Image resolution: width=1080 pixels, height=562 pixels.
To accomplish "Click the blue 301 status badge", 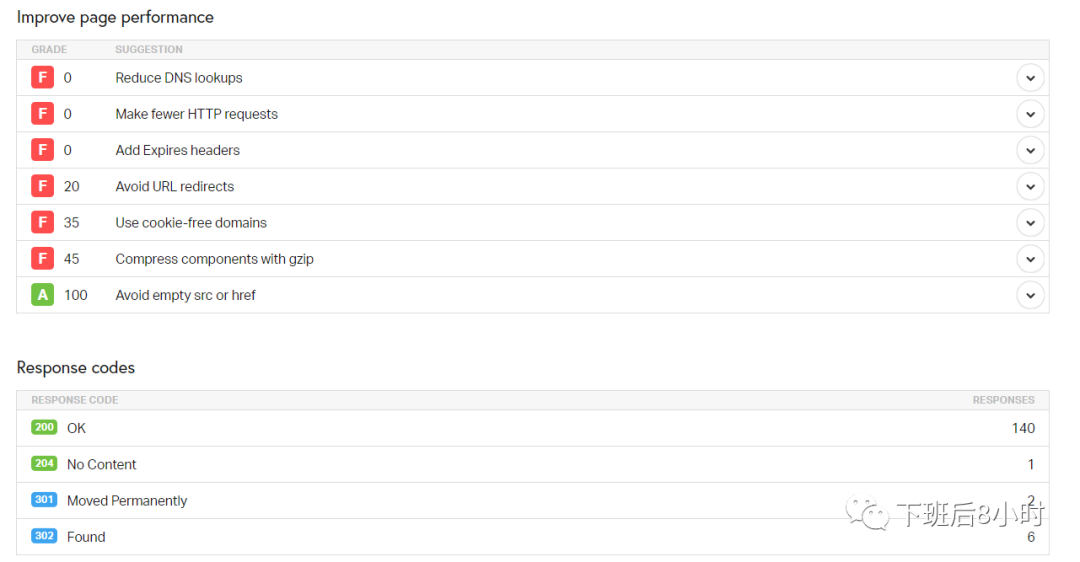I will pos(44,499).
